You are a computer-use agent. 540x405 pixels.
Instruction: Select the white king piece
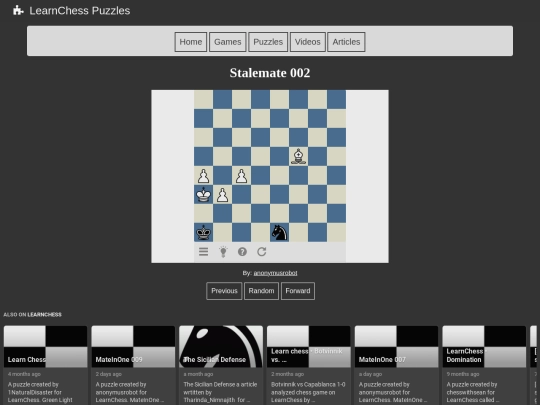(x=204, y=195)
